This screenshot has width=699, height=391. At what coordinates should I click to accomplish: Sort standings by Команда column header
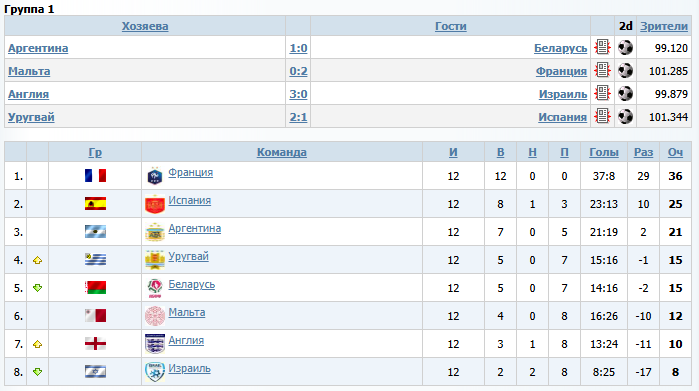pyautogui.click(x=282, y=152)
